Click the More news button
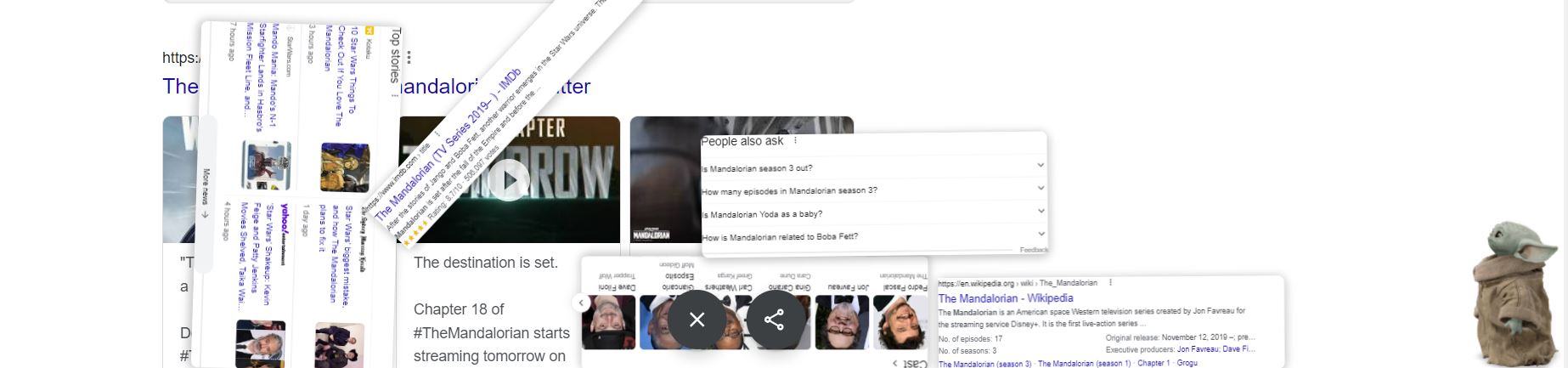Viewport: 1568px width, 368px height. pos(206,194)
